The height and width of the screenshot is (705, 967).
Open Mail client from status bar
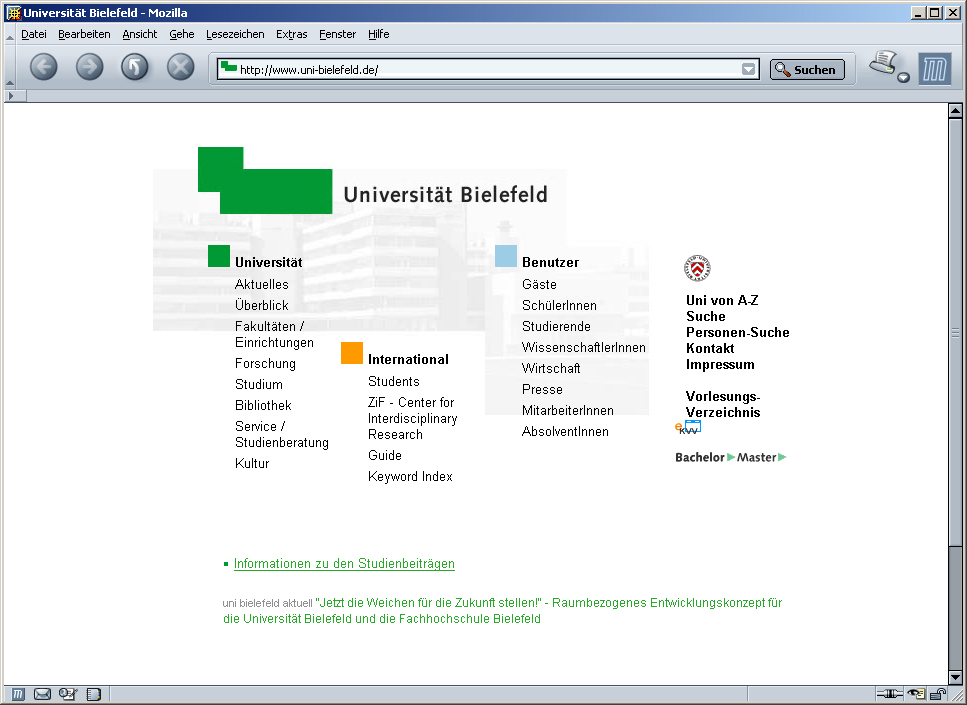point(43,694)
